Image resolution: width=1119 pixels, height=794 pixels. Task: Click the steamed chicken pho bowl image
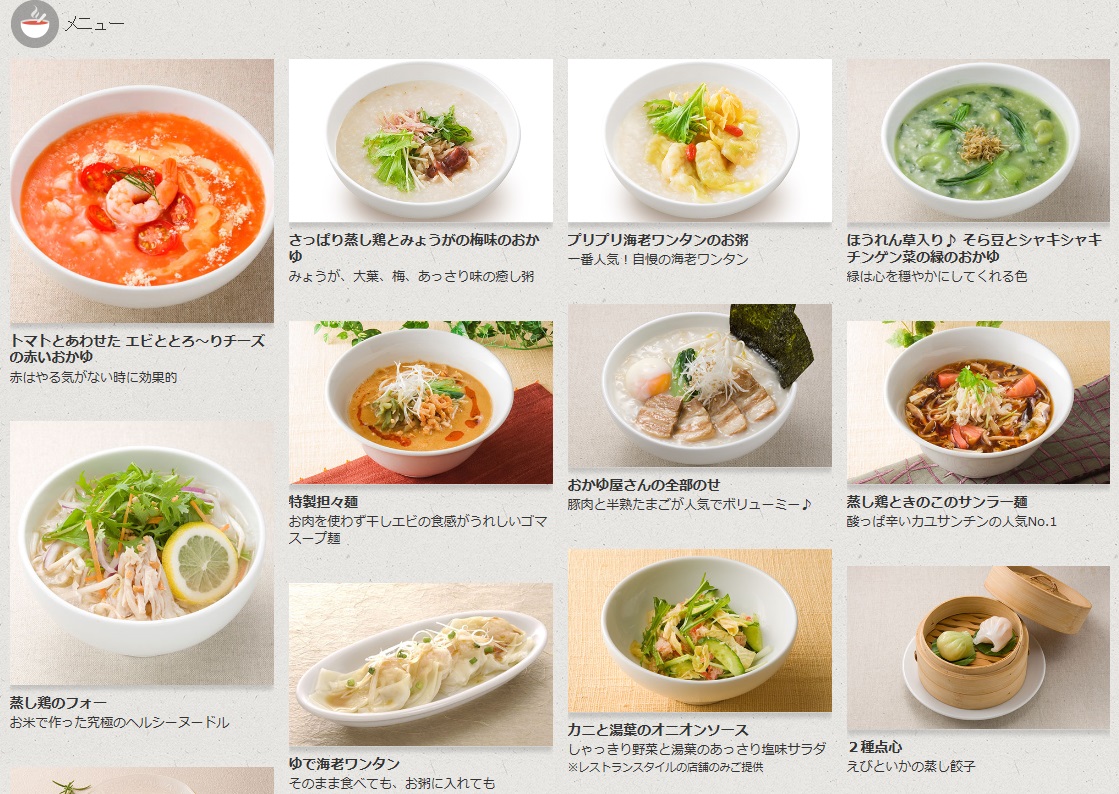tap(142, 554)
